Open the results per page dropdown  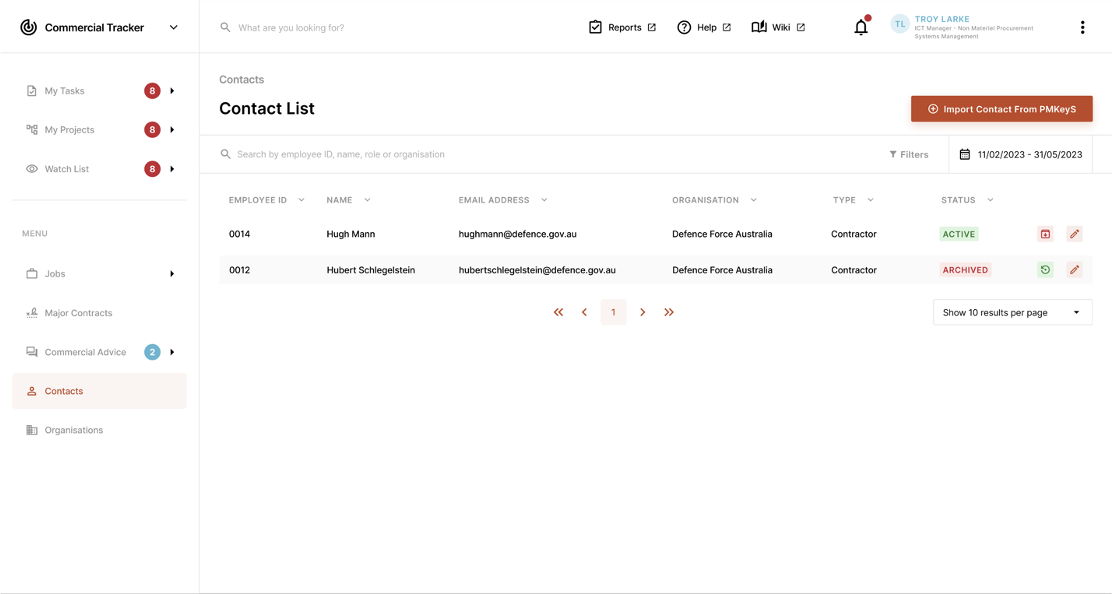click(1012, 311)
